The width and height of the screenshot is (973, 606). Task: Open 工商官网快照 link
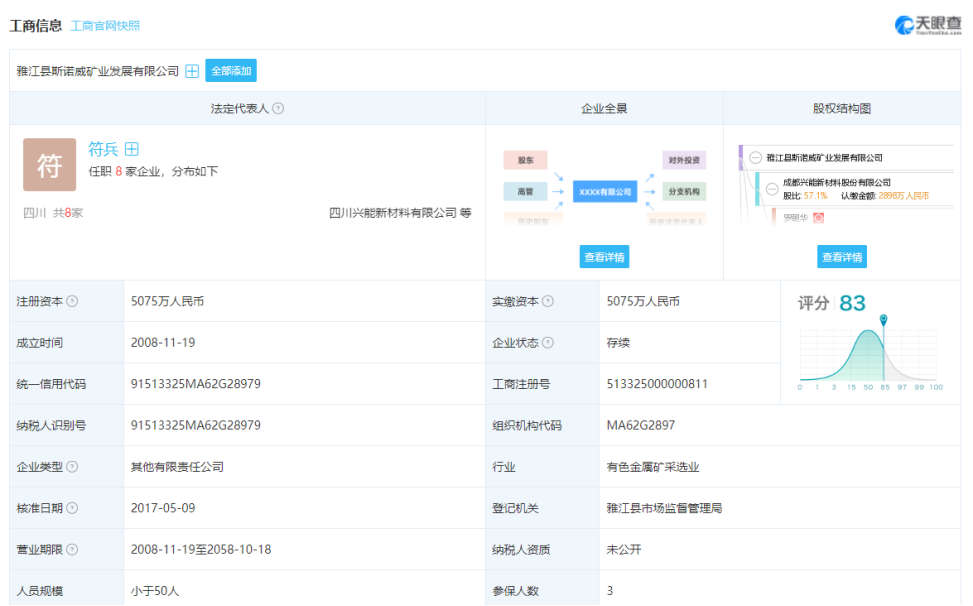(x=105, y=26)
